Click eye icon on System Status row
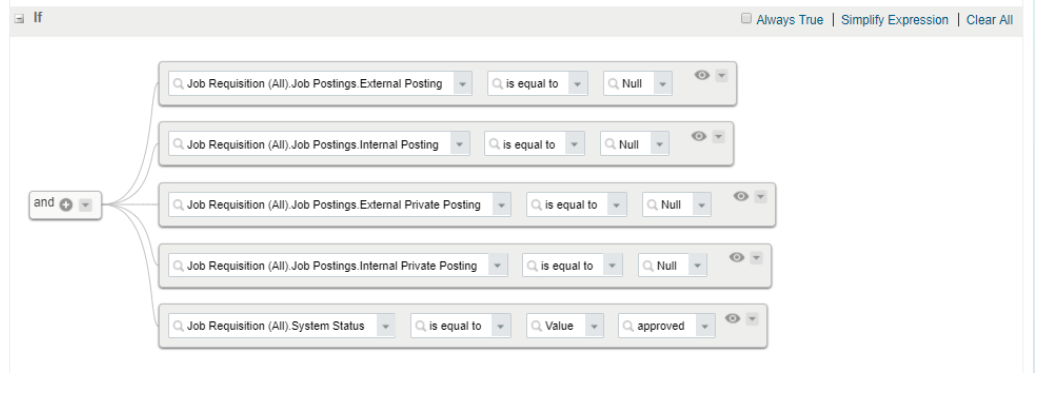1043x395 pixels. (732, 319)
